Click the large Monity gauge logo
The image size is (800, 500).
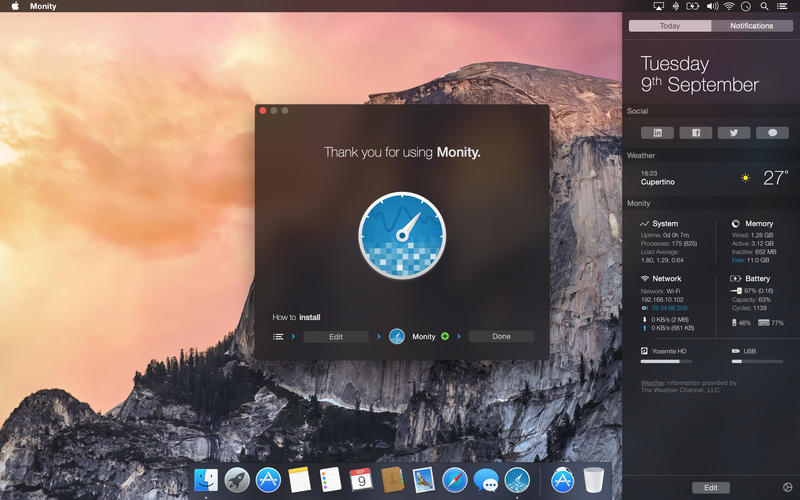(402, 235)
